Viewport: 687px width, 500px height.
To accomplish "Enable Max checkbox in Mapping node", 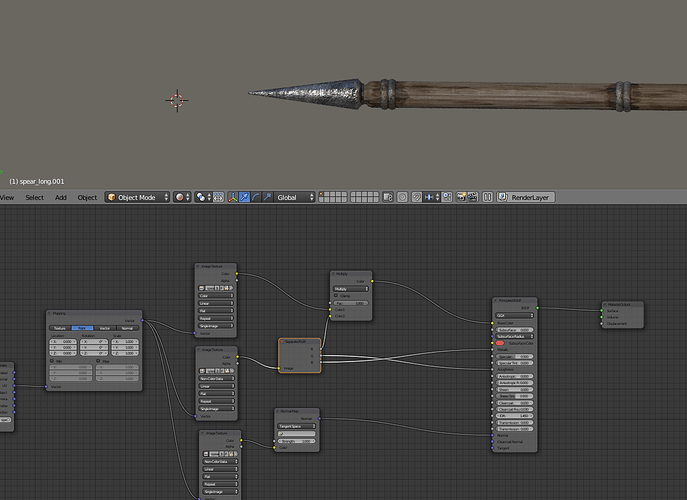I will (x=98, y=361).
